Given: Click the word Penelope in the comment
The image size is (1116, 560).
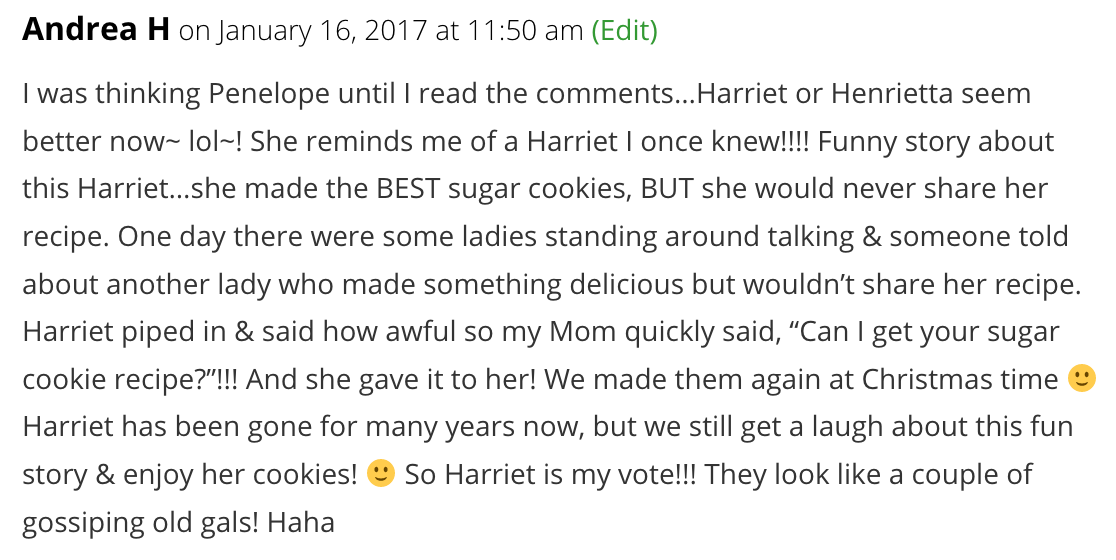Looking at the screenshot, I should point(269,94).
